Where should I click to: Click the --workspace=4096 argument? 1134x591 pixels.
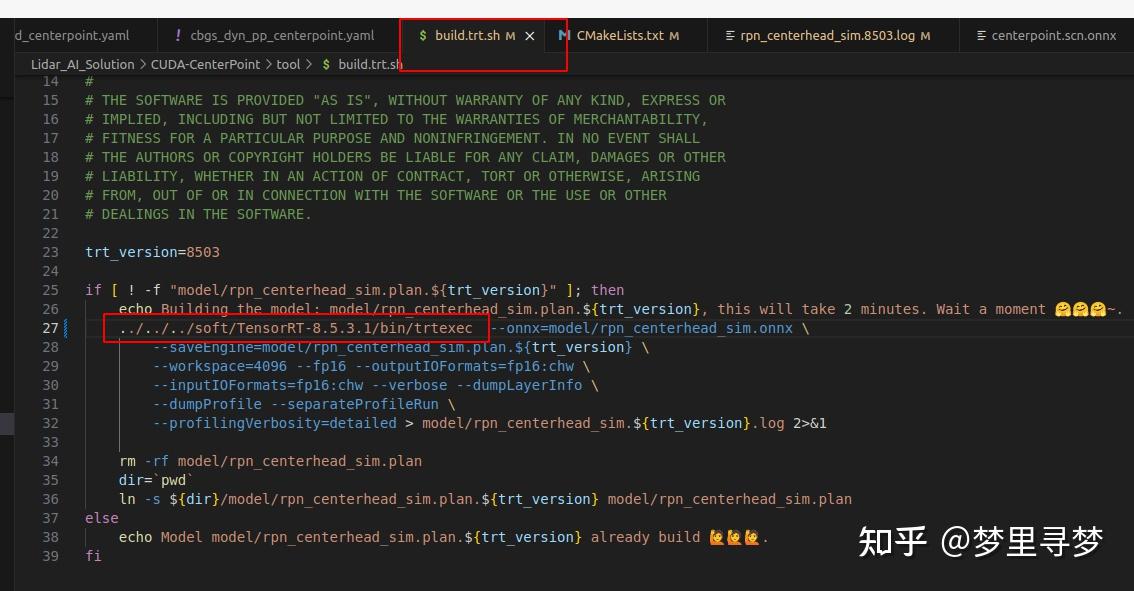pos(220,366)
